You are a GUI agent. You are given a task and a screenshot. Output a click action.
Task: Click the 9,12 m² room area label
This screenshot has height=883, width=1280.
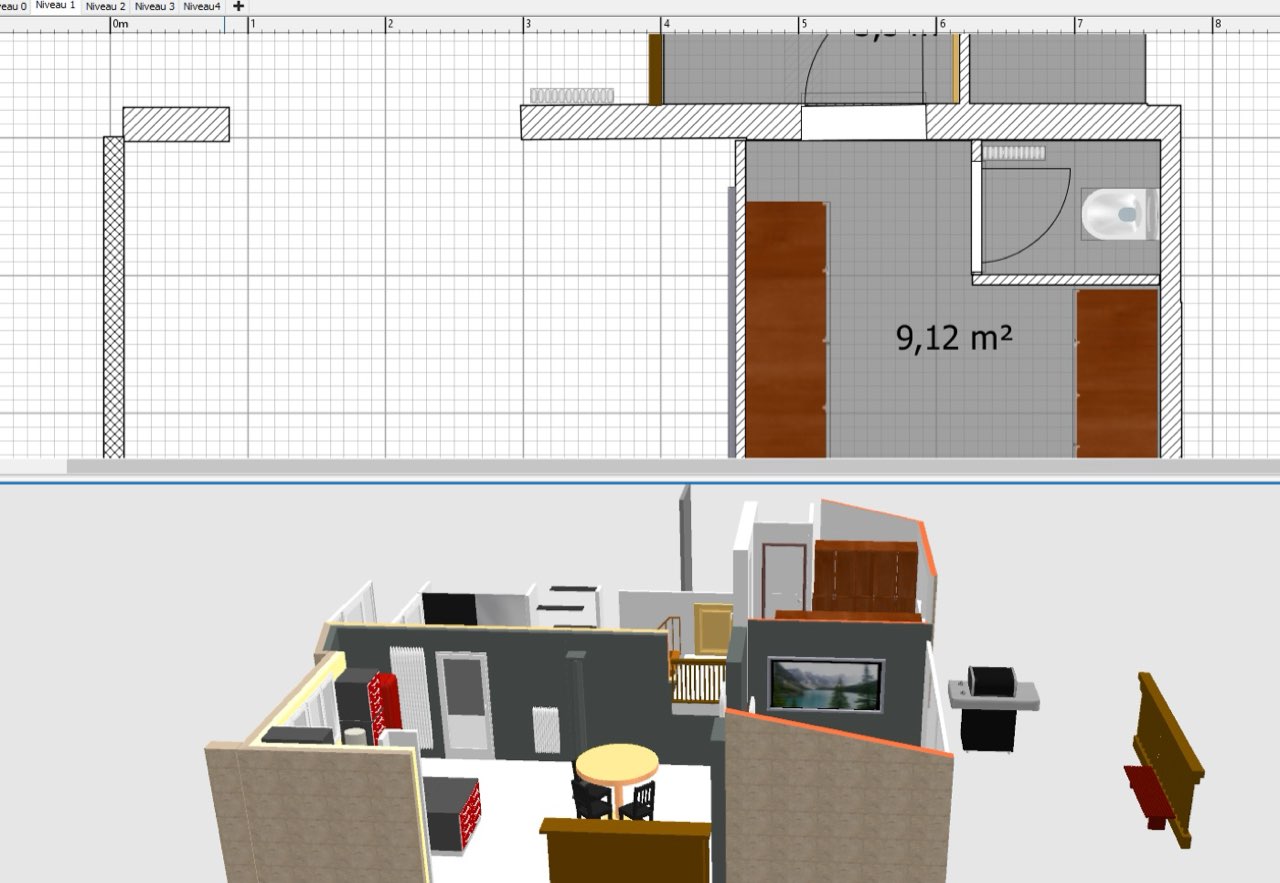tap(954, 337)
